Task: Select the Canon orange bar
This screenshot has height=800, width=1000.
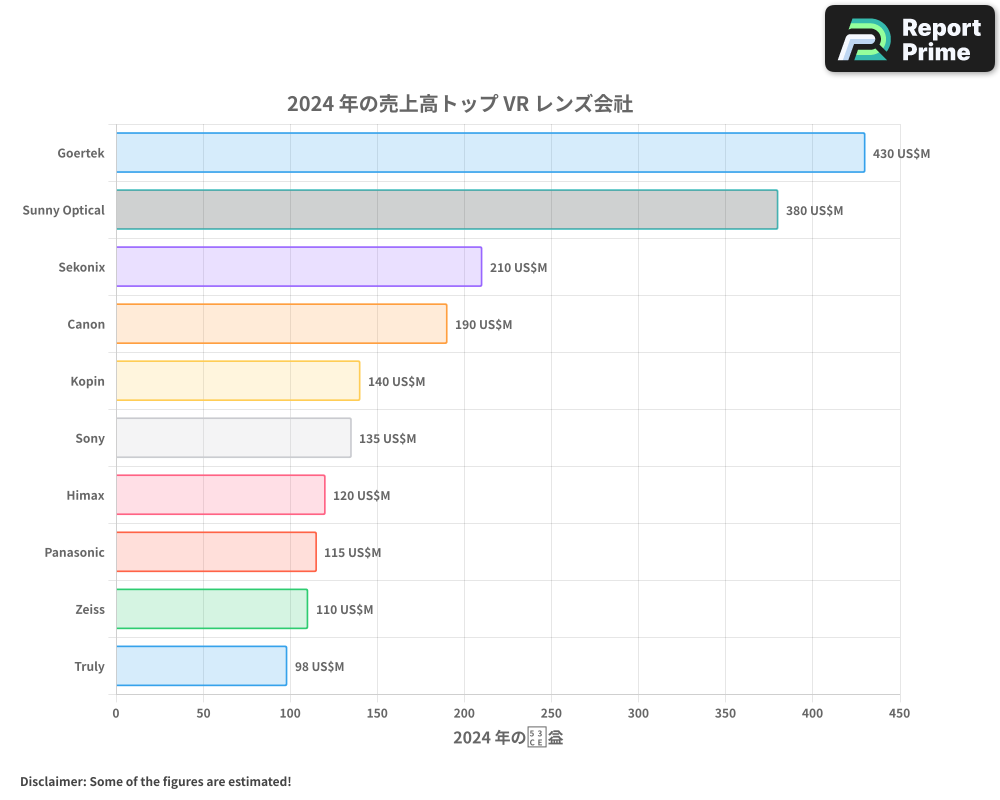Action: coord(280,324)
